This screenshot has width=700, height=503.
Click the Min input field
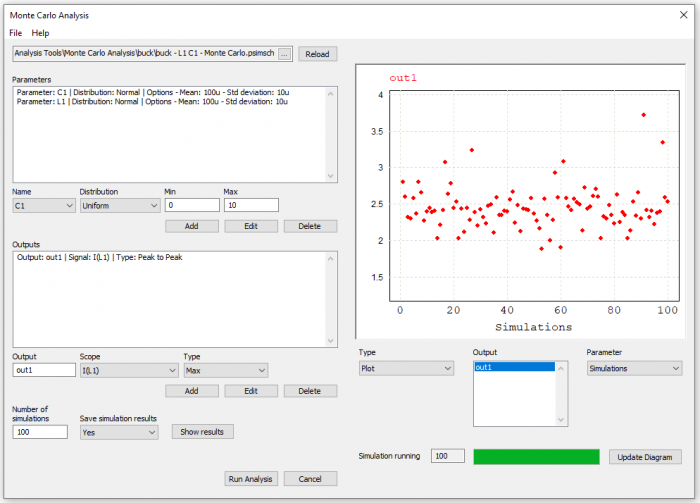(x=192, y=205)
